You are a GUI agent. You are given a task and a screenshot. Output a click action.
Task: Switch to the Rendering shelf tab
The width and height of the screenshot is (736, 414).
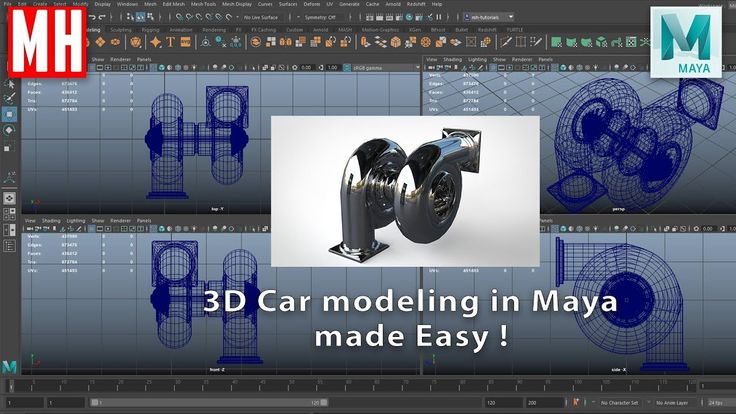[x=214, y=30]
